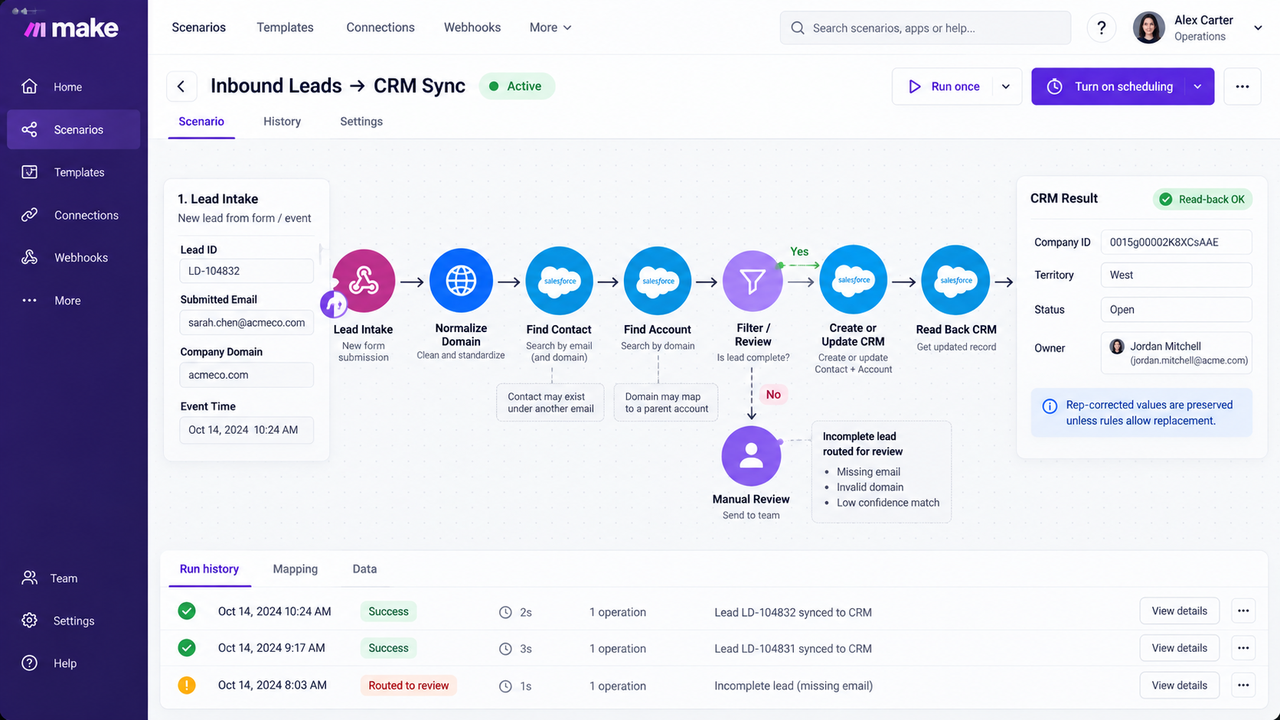Click the Run once button
1280x720 pixels.
point(942,87)
